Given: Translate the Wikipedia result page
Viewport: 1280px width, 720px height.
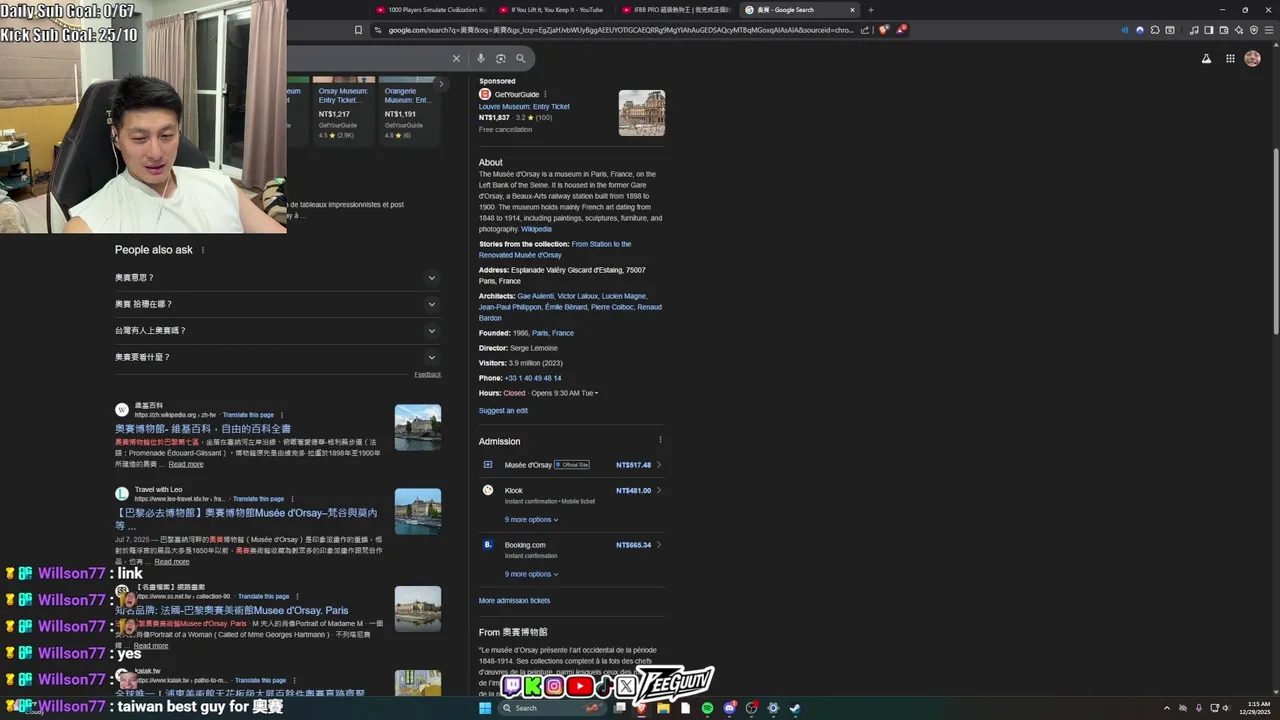Looking at the screenshot, I should [248, 415].
